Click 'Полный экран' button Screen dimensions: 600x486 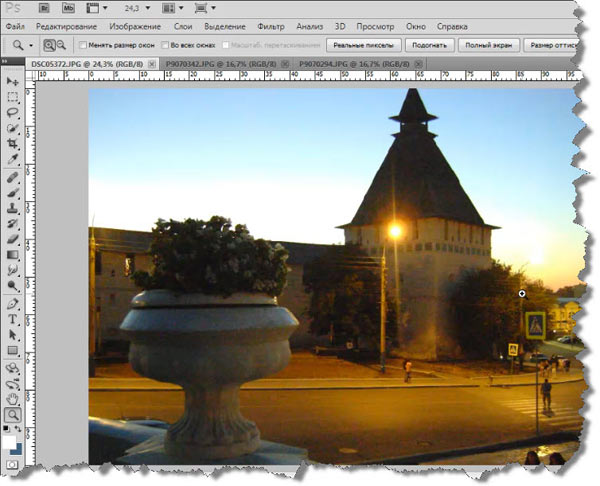(x=489, y=45)
